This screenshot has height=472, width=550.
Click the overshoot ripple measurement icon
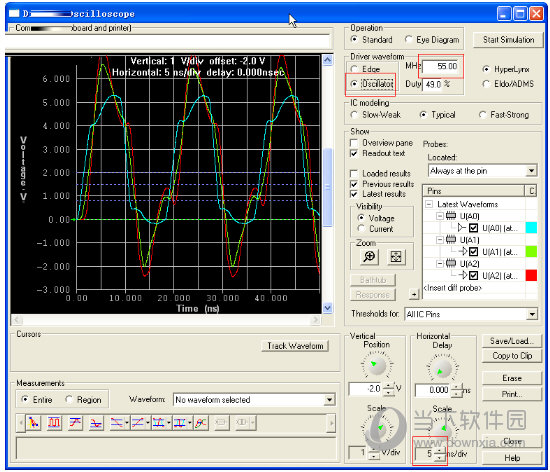pyautogui.click(x=96, y=423)
